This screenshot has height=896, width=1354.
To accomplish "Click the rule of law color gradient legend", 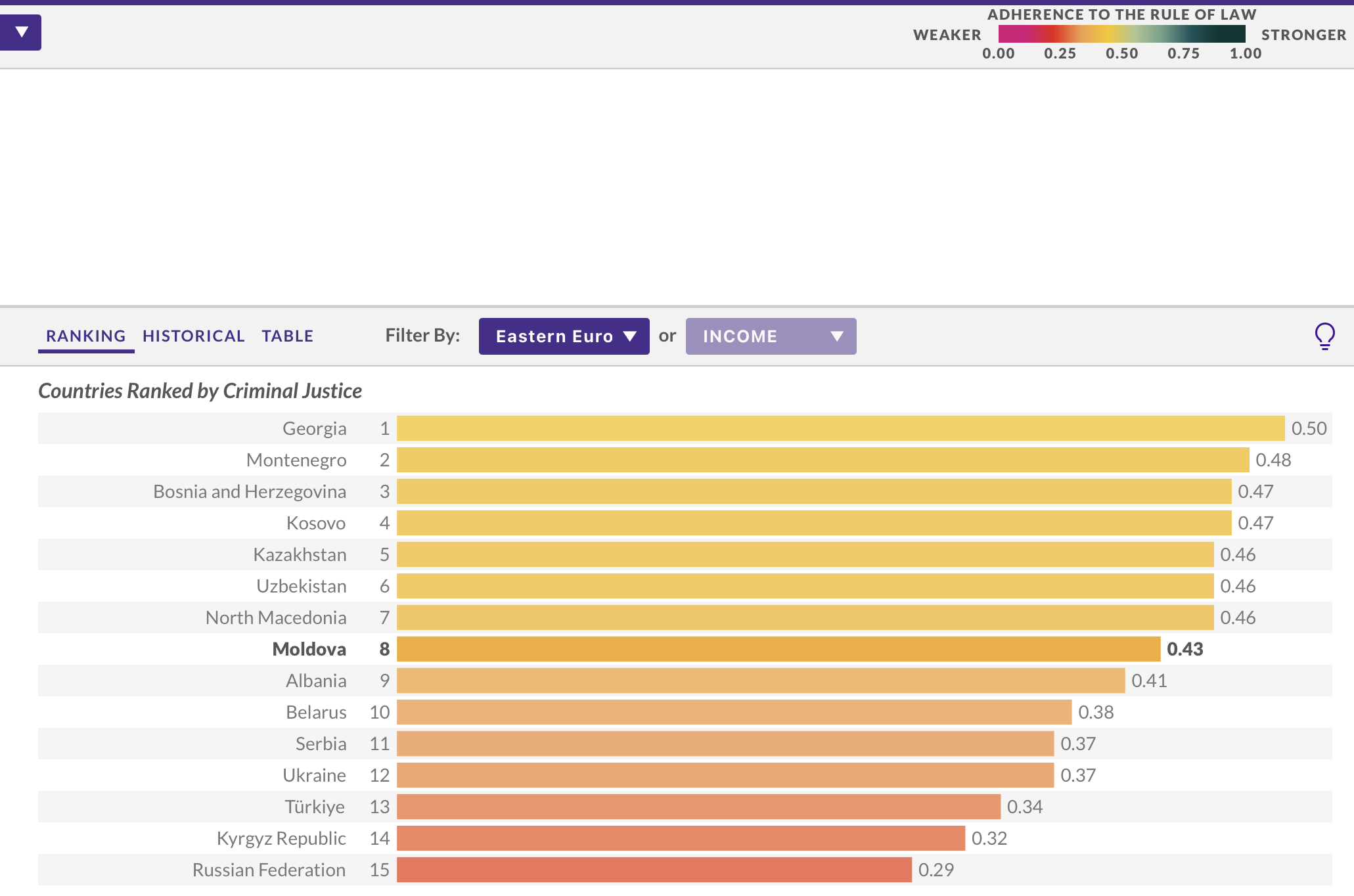I will click(x=1121, y=34).
